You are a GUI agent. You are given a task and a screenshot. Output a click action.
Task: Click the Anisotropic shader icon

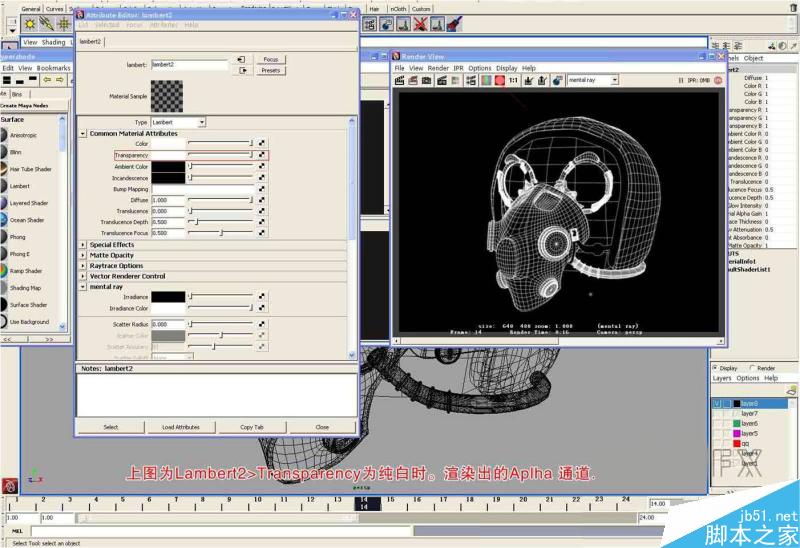(5, 135)
